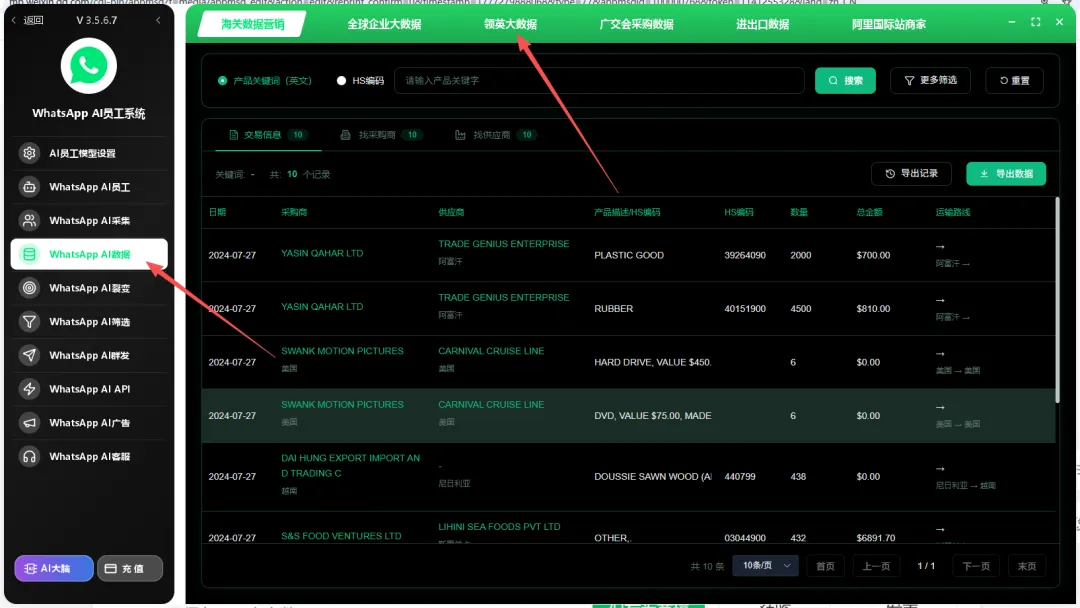Screen dimensions: 1080x608
Task: Click the WhatsApp AI采集 people icon
Action: [x=29, y=220]
